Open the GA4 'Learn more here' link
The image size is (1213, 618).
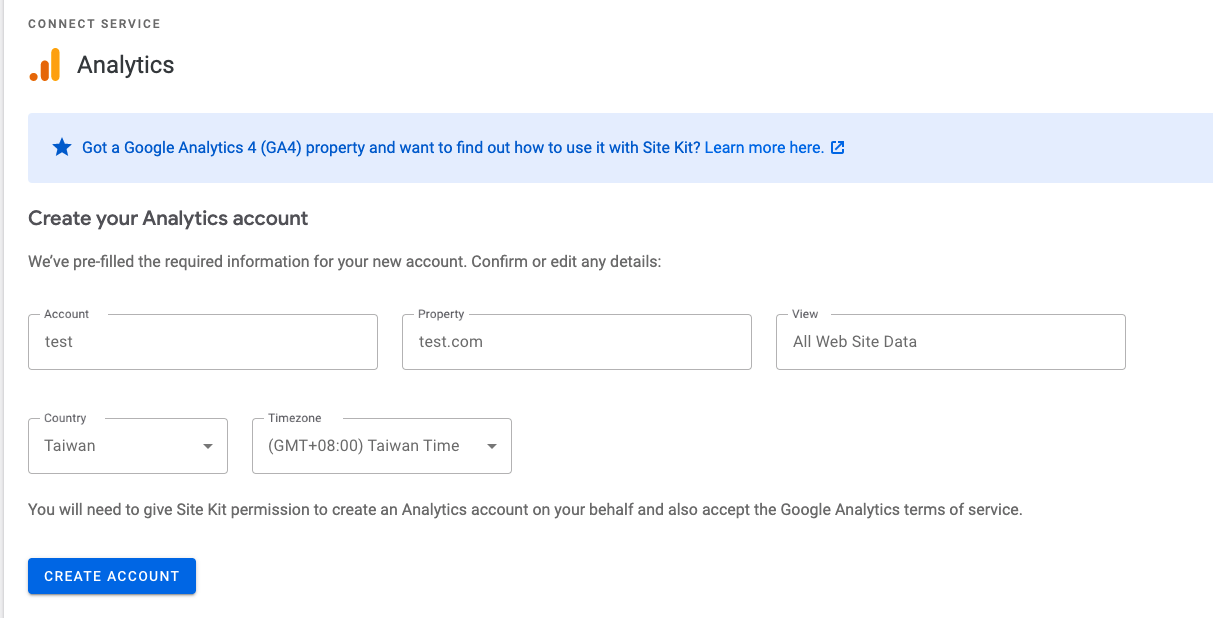point(764,148)
